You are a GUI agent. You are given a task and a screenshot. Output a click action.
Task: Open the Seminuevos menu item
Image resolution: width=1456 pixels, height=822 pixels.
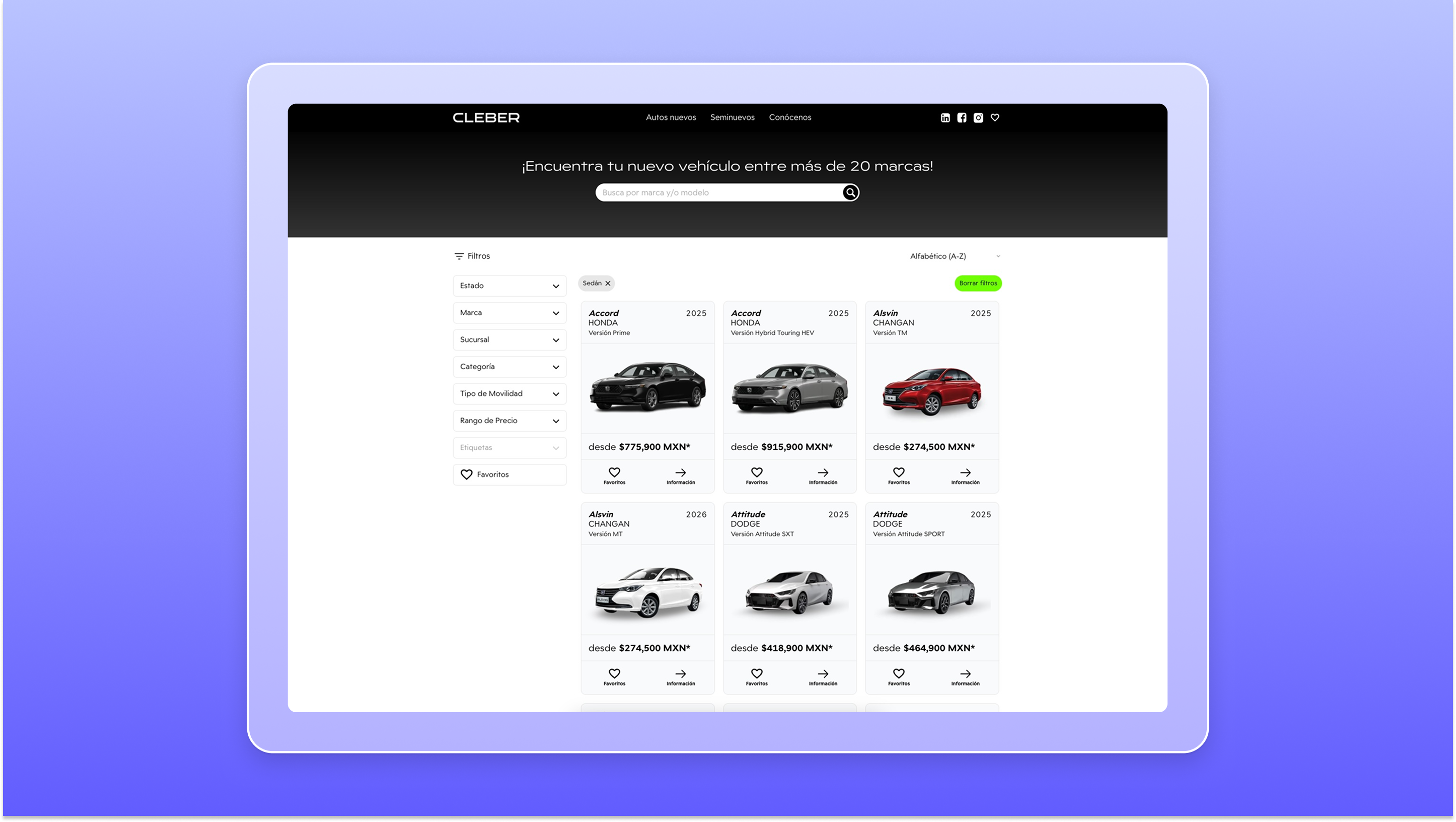point(732,117)
